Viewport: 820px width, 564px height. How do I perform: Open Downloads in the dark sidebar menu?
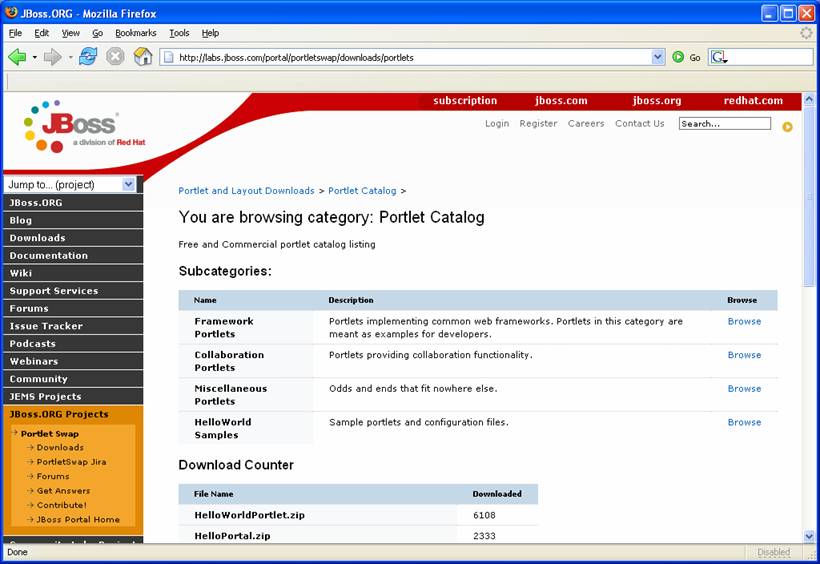(x=73, y=238)
